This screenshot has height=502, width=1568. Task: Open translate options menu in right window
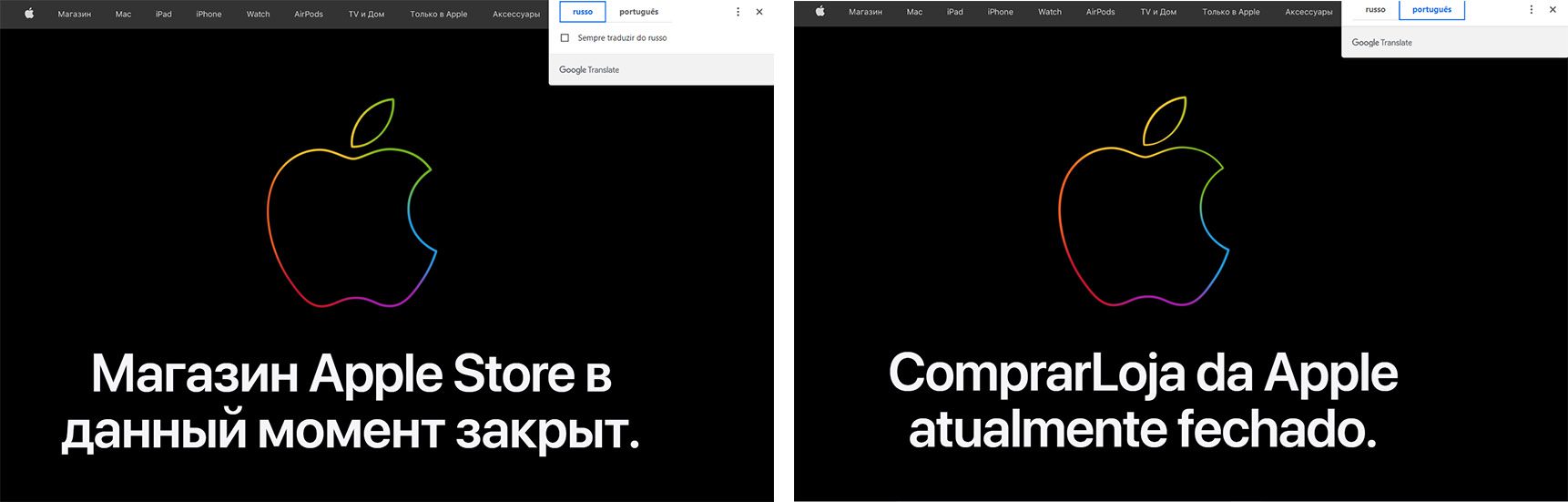1531,9
